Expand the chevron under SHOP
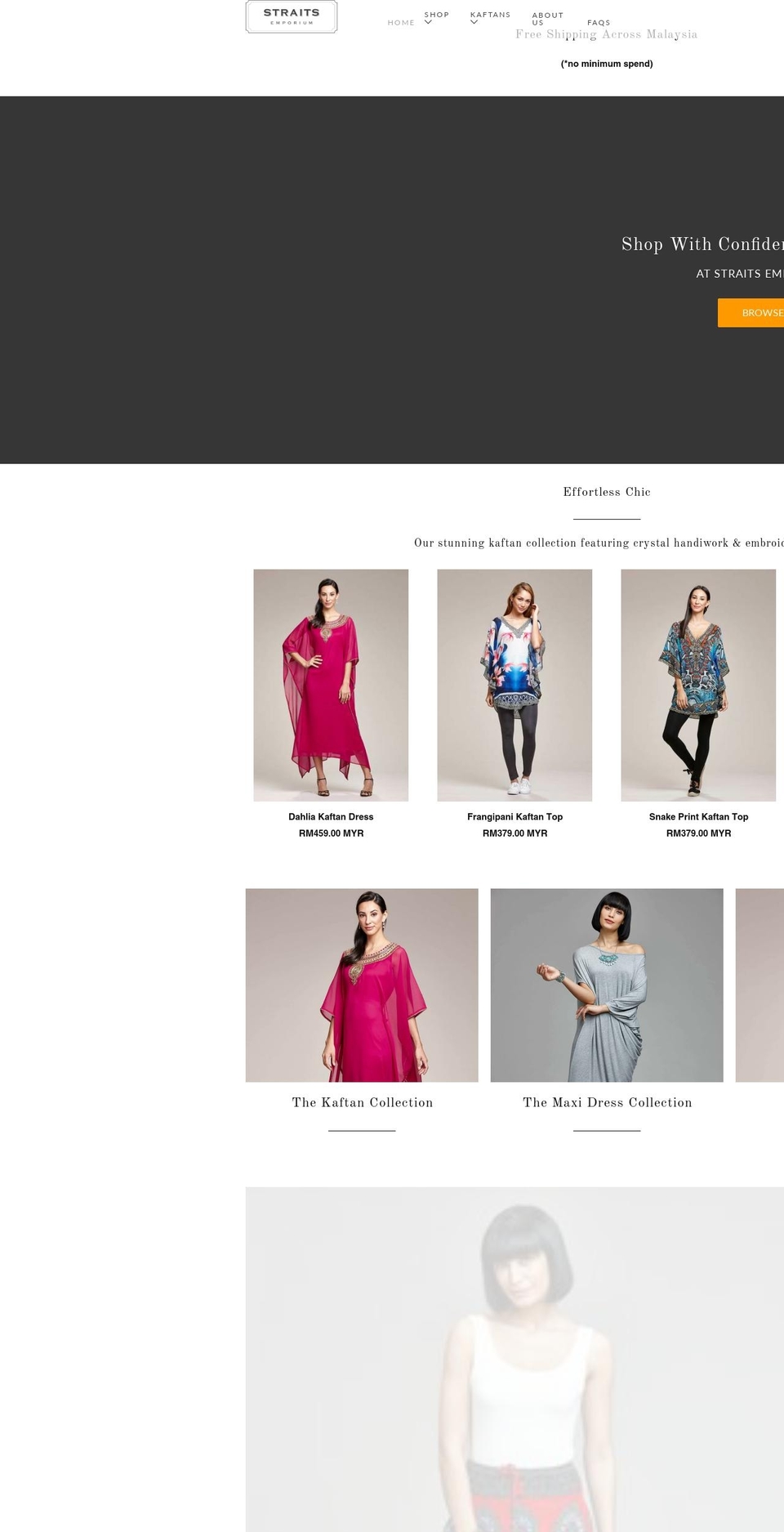This screenshot has height=1532, width=784. click(428, 23)
